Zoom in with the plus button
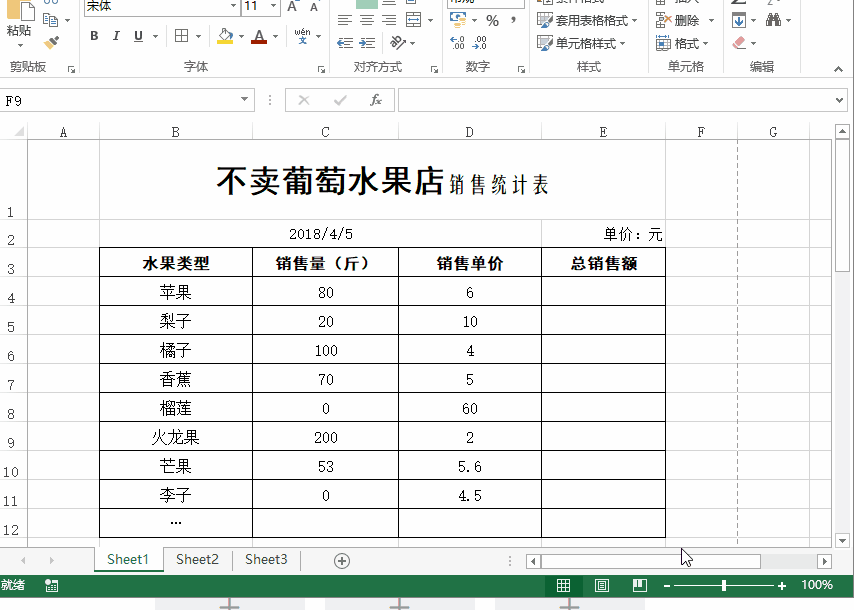The width and height of the screenshot is (854, 610). tap(782, 586)
